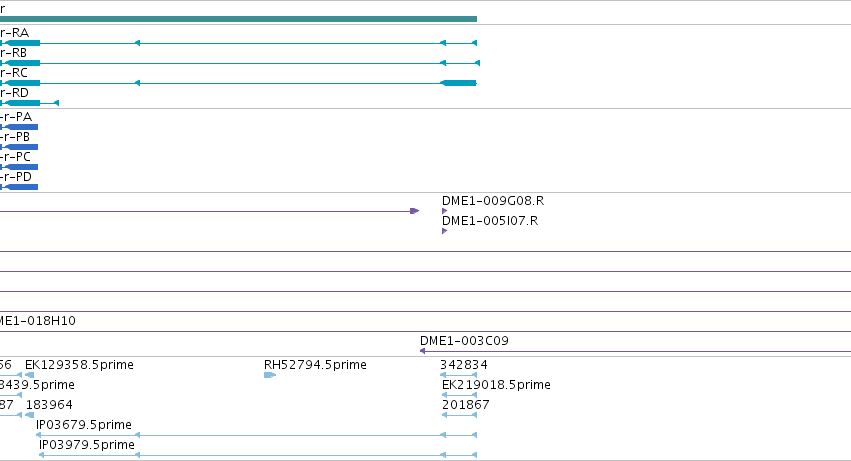Click the EK219018.5prime EST label

496,385
